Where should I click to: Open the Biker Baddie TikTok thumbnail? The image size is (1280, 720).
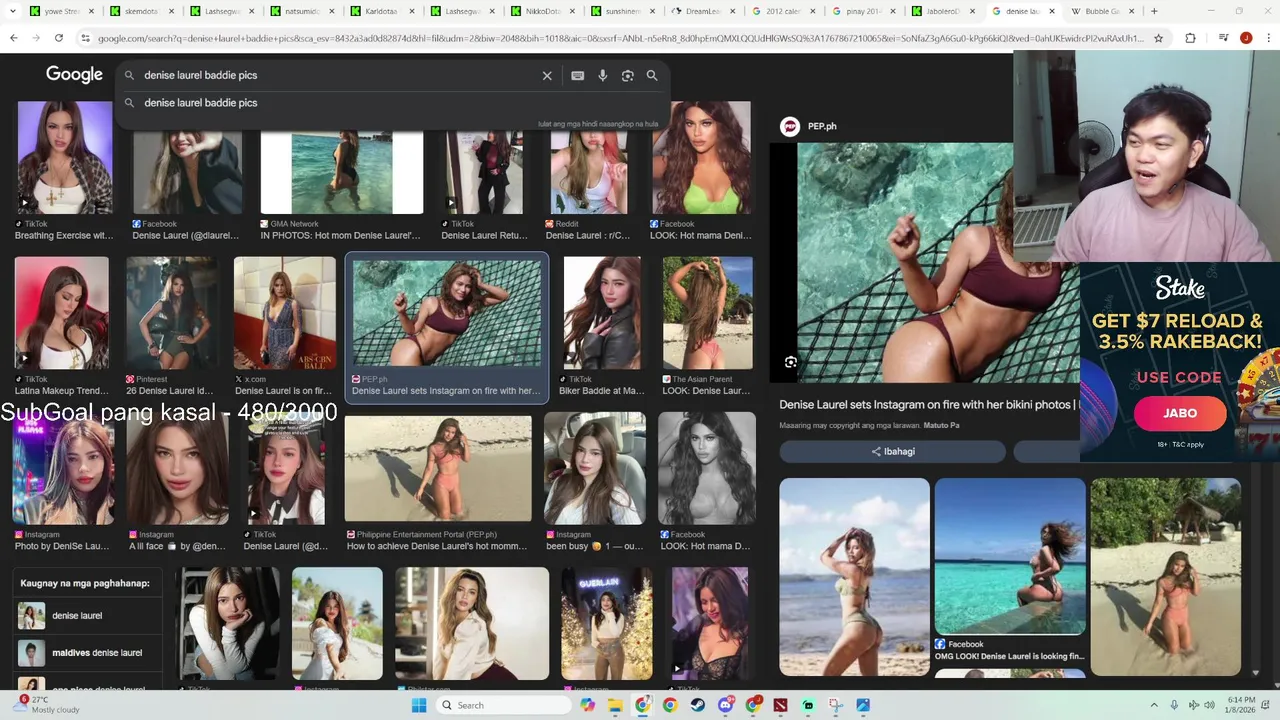pyautogui.click(x=602, y=313)
